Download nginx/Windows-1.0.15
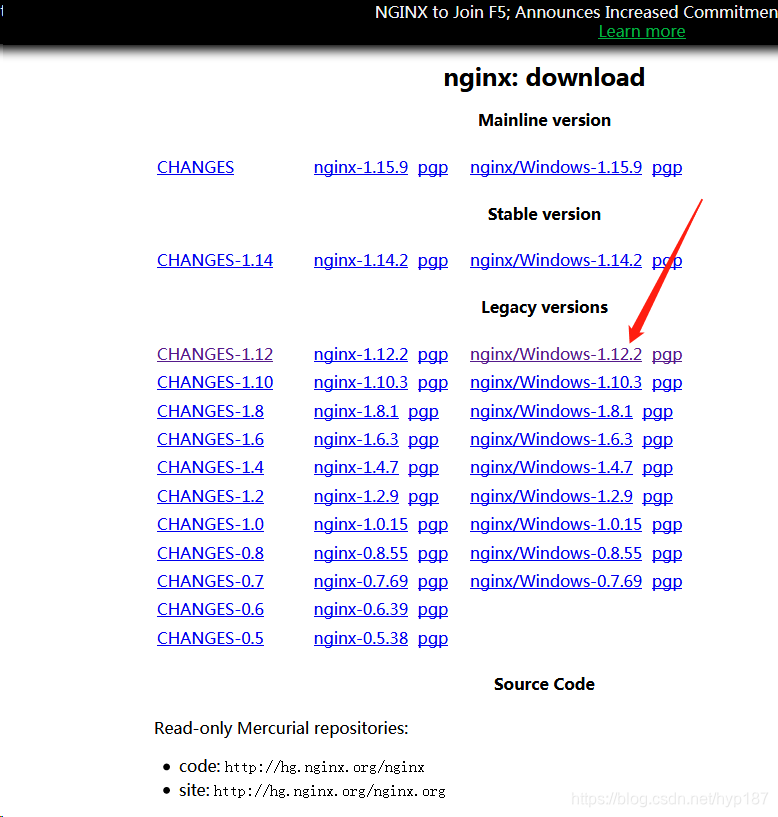Screen dimensions: 778x817 point(555,524)
